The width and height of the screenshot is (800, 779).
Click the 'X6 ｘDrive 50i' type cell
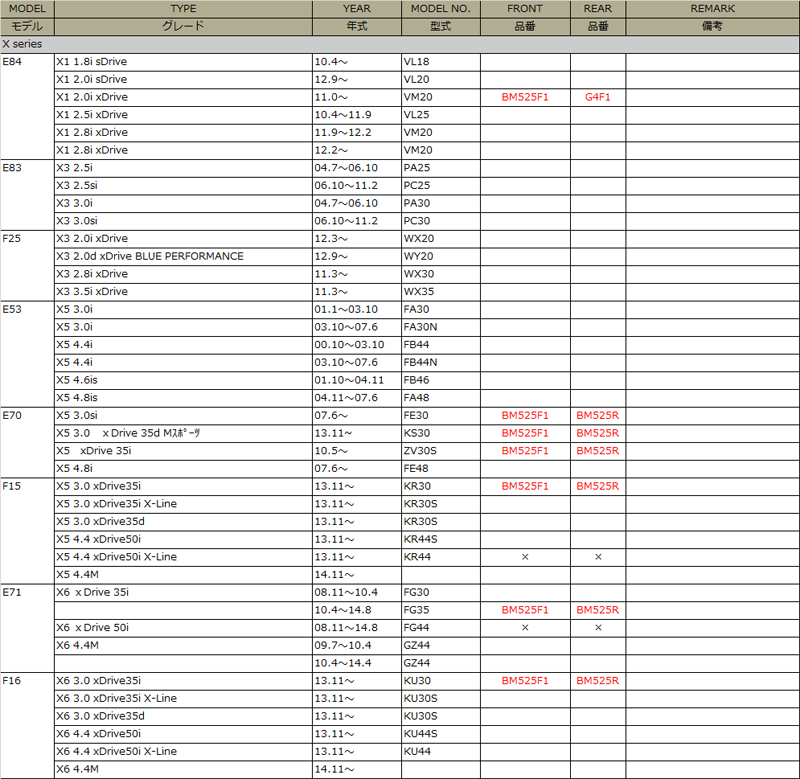pos(183,627)
